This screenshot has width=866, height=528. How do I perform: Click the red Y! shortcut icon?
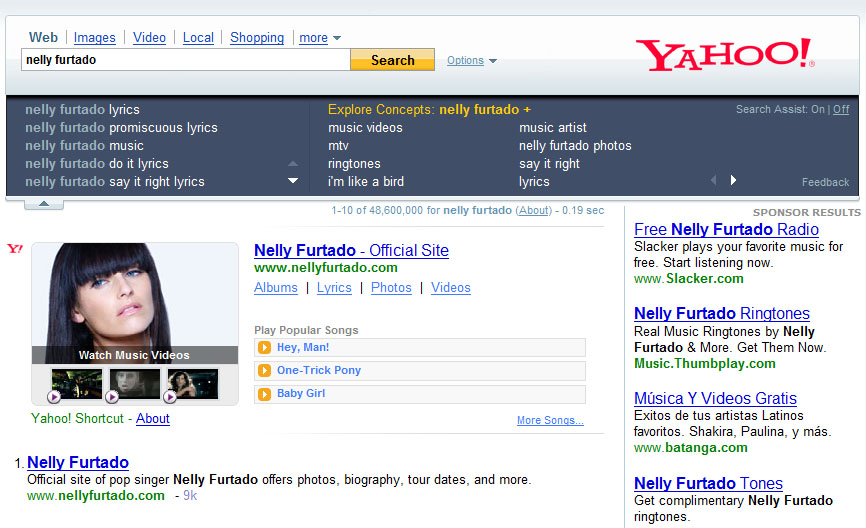tap(15, 249)
